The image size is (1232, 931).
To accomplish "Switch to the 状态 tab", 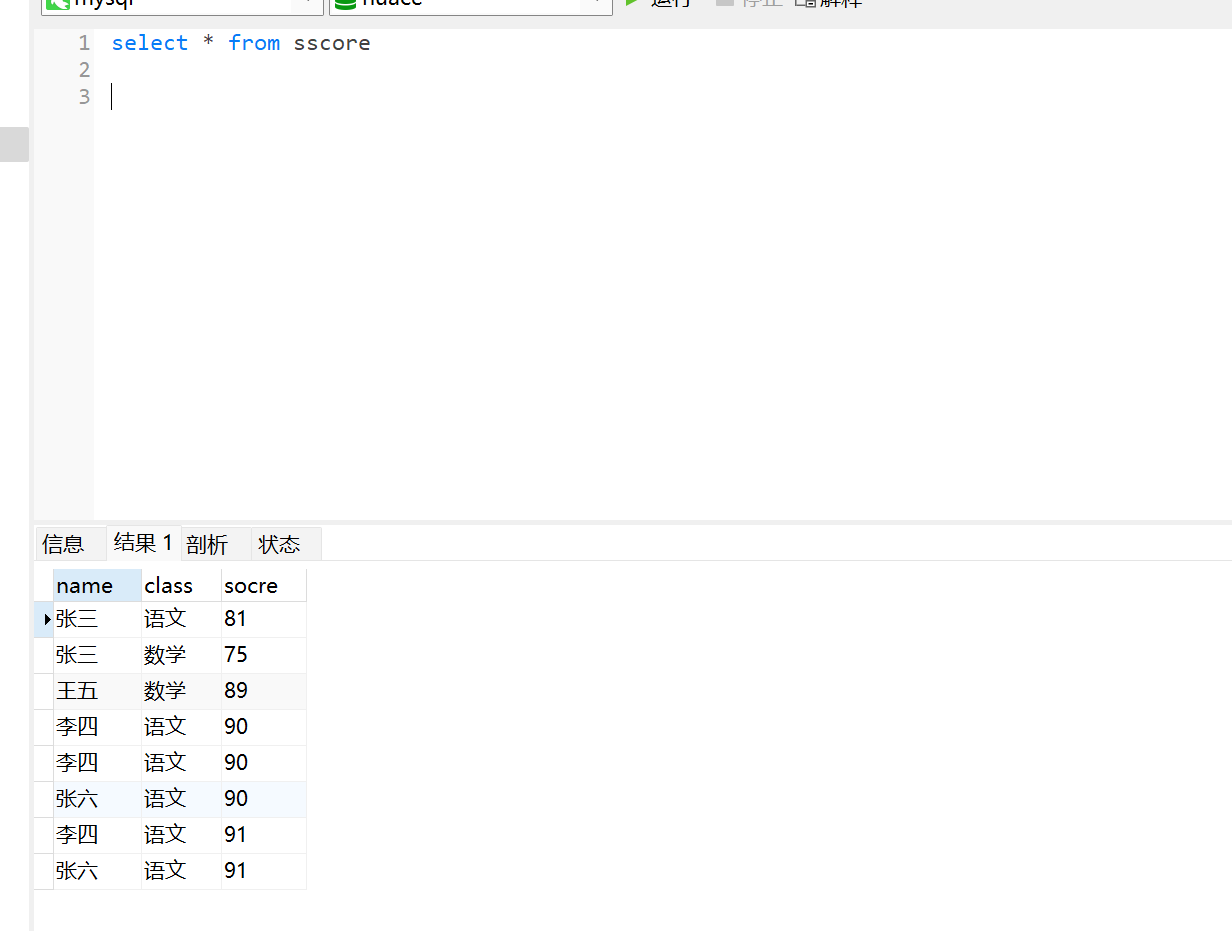I will click(x=286, y=544).
